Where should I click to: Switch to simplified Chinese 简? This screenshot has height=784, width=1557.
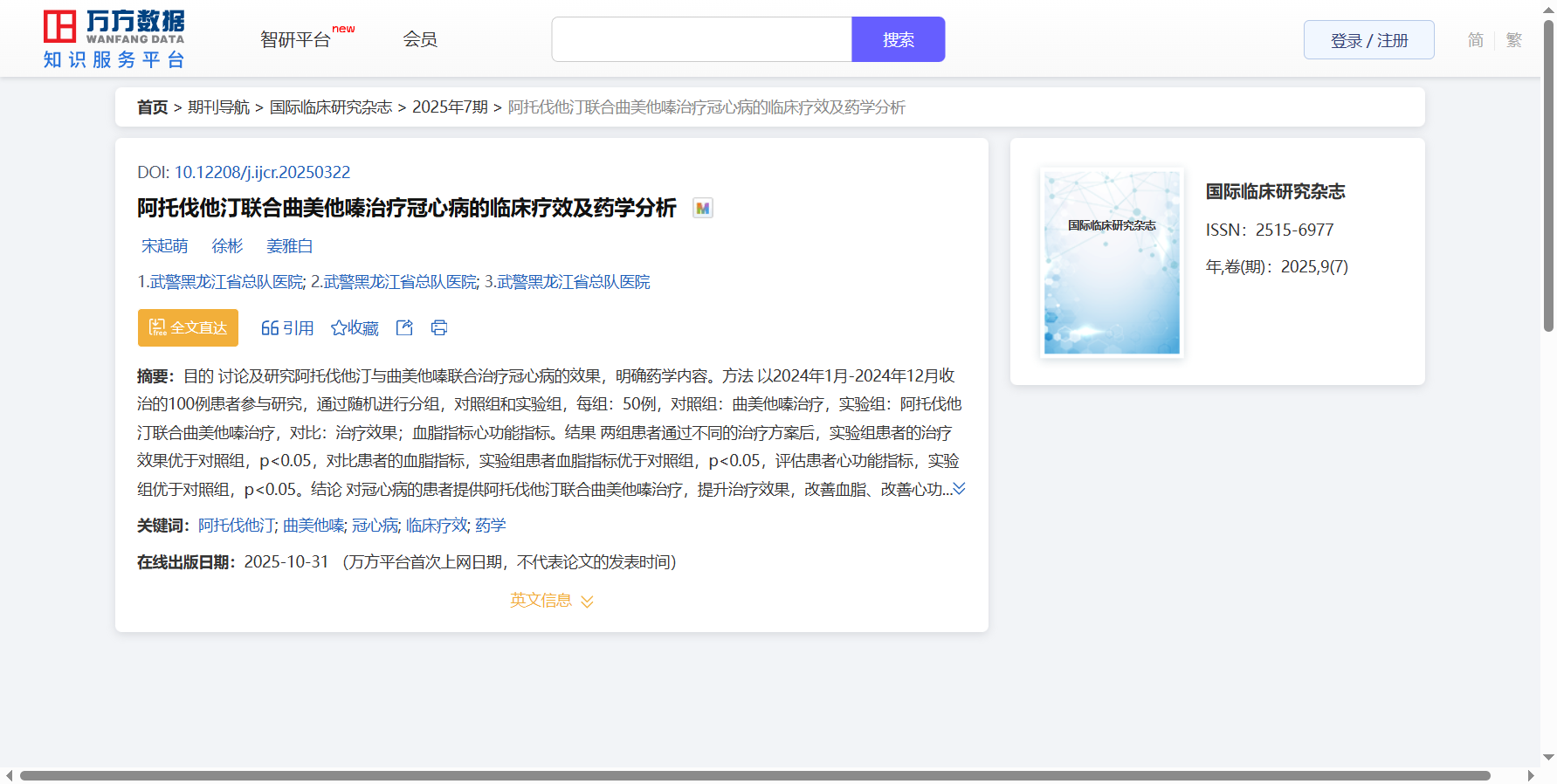click(1475, 40)
